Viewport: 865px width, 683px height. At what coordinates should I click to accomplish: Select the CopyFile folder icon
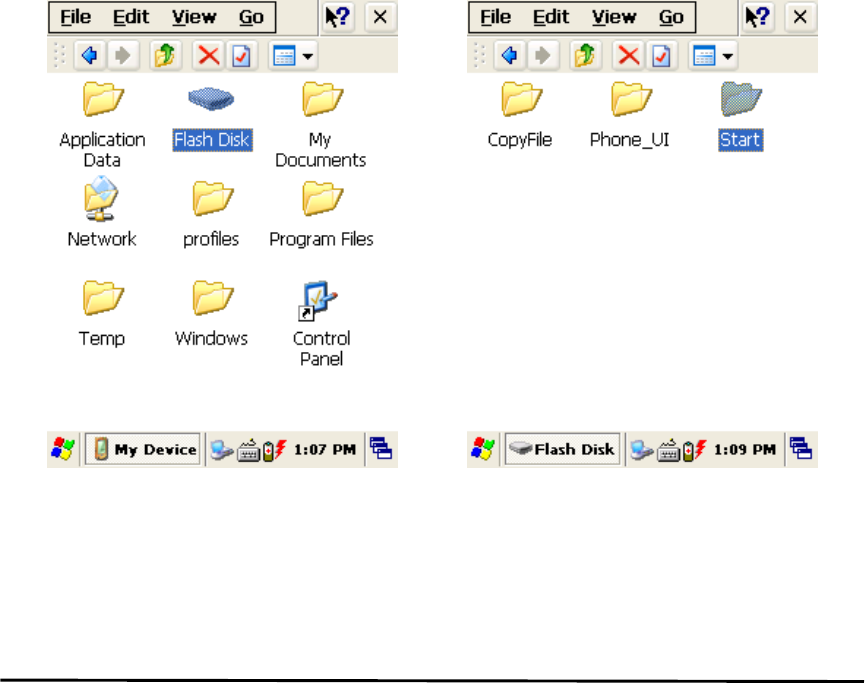[521, 99]
